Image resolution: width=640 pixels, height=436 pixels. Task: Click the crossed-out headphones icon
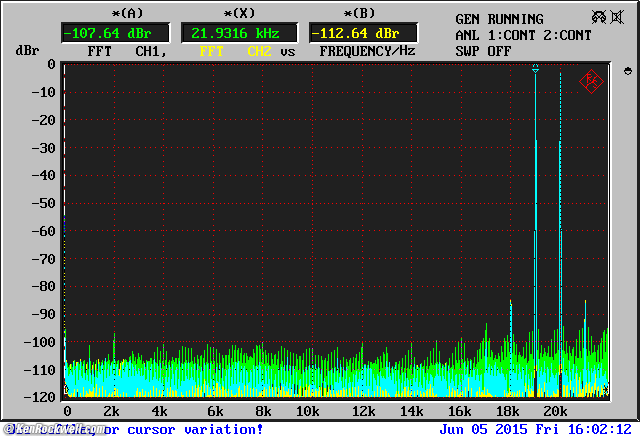tap(600, 17)
